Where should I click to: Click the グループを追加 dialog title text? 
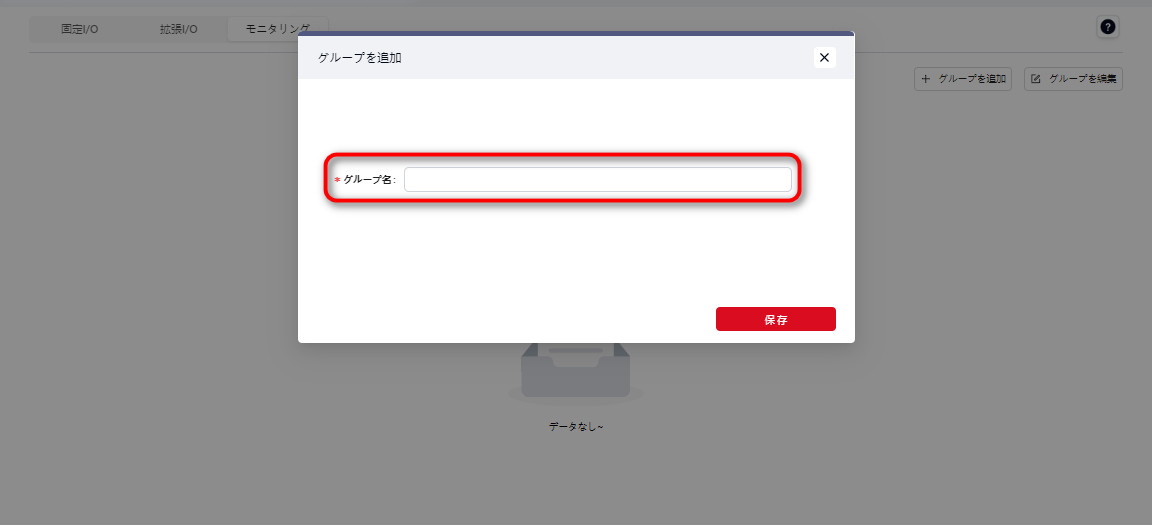(x=359, y=58)
